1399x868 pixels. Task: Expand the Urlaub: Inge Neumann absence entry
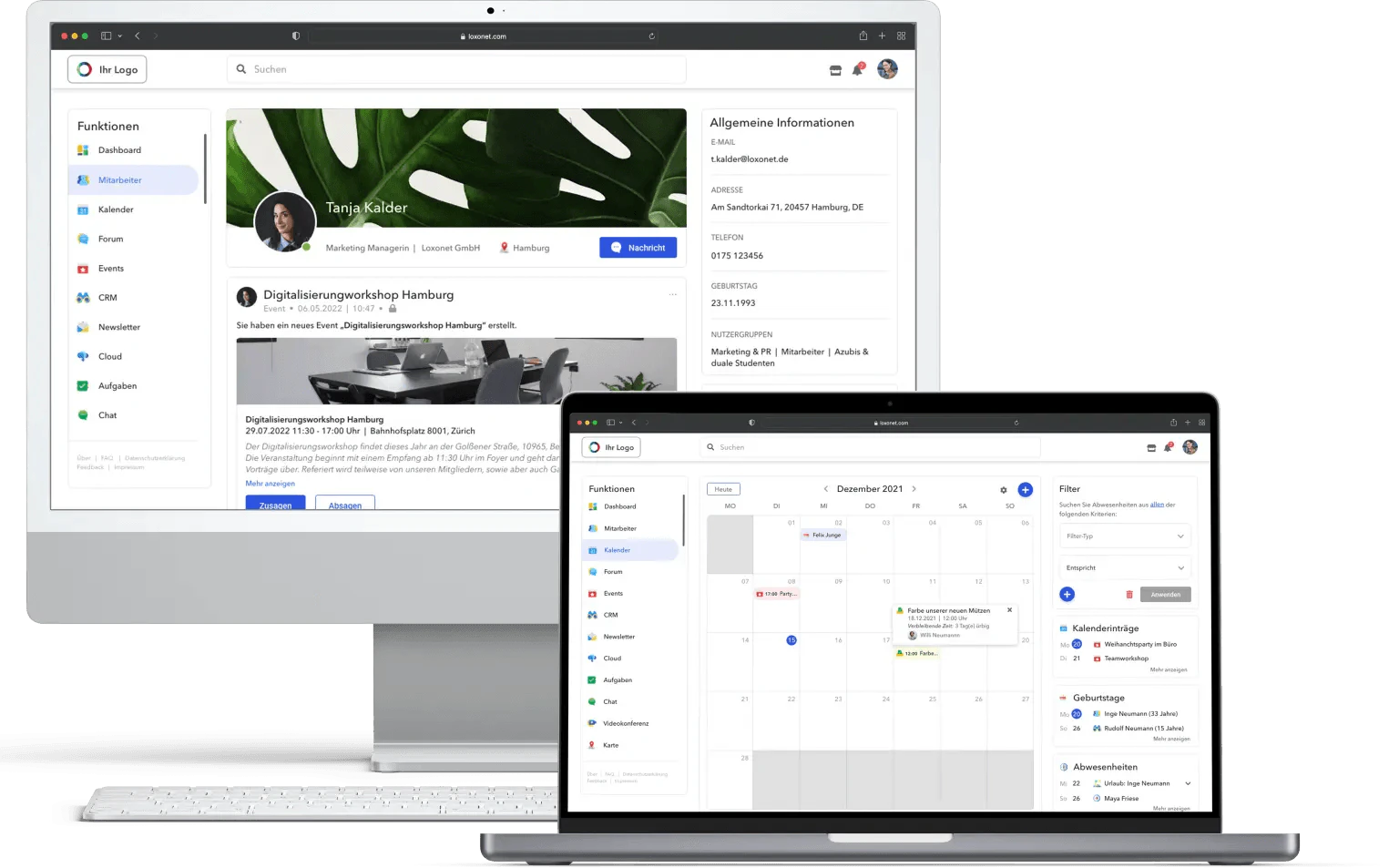coord(1187,782)
